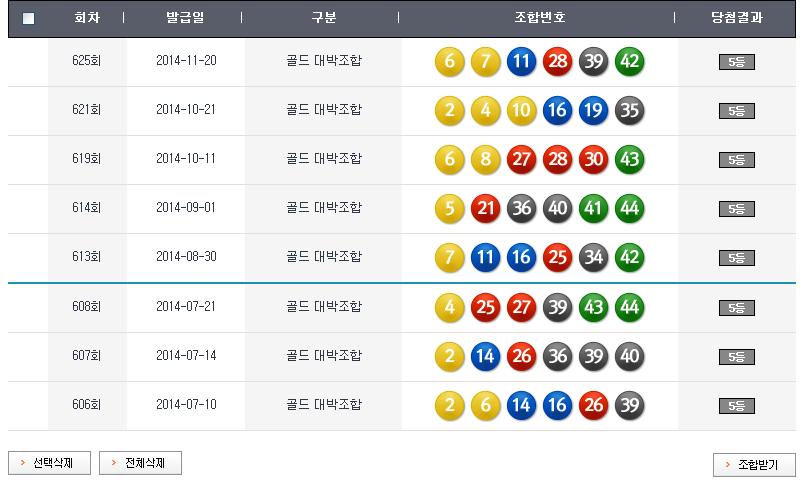Click the 선택삭제 button

click(49, 463)
